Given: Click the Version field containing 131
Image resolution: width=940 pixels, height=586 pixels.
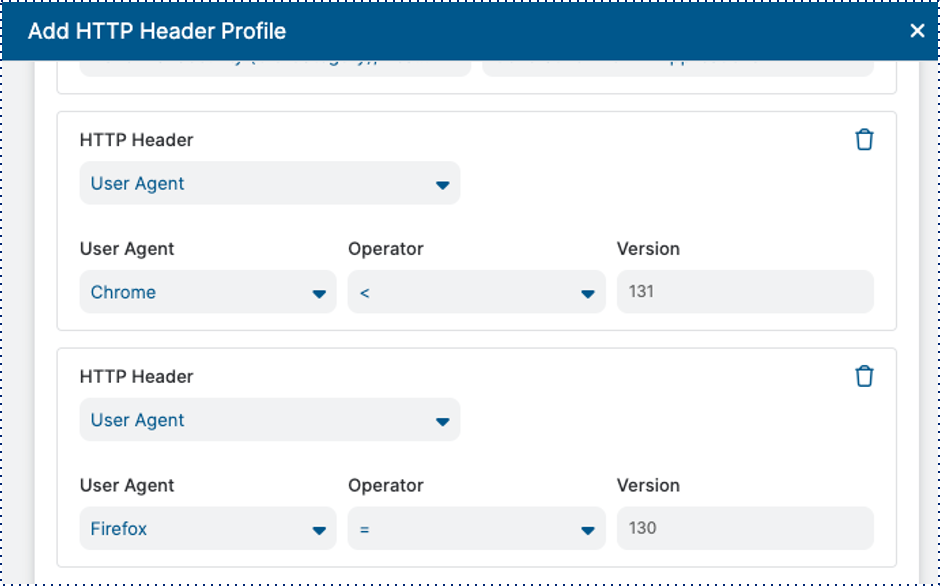Looking at the screenshot, I should (x=744, y=292).
